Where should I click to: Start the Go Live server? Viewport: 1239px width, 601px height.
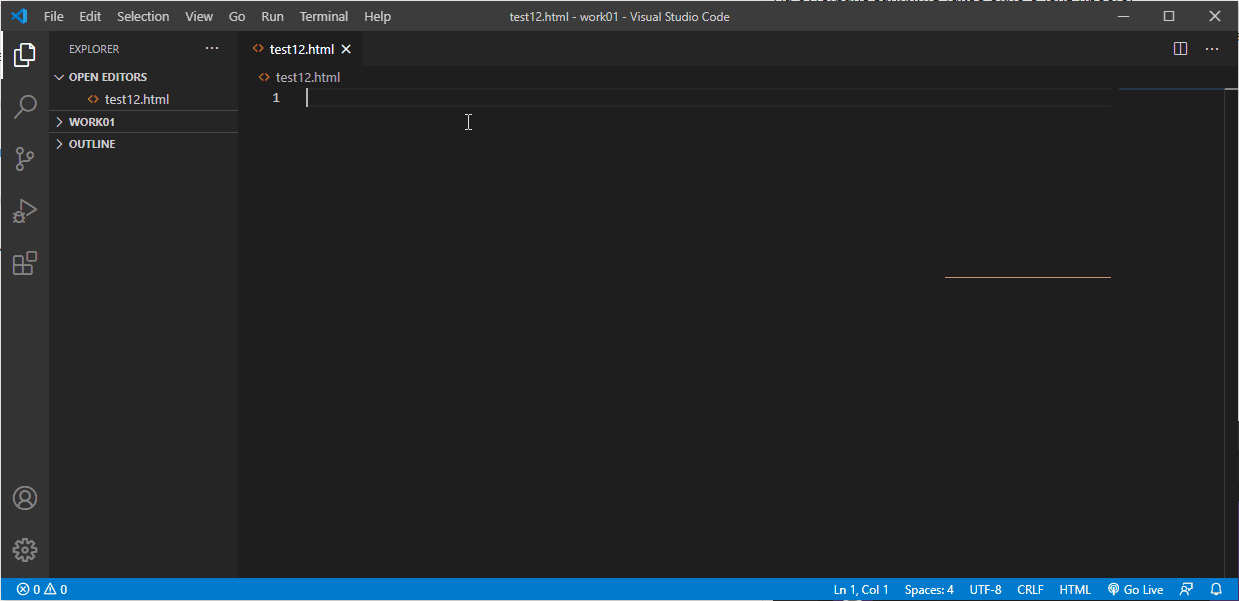1136,590
